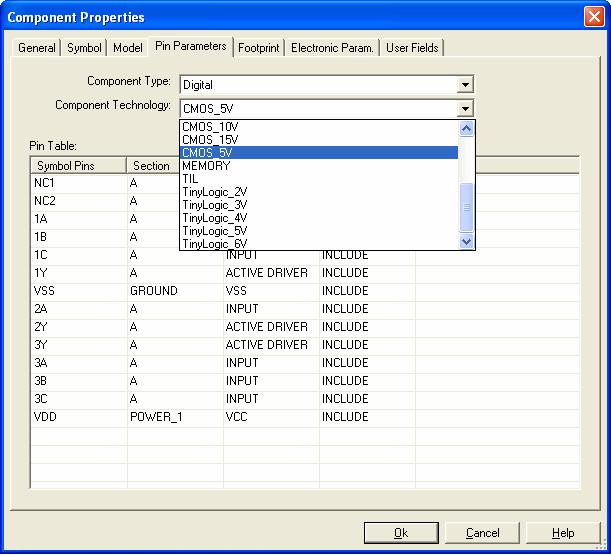Choose CMOS_10V from the technology list
The image size is (611, 556).
pyautogui.click(x=210, y=127)
